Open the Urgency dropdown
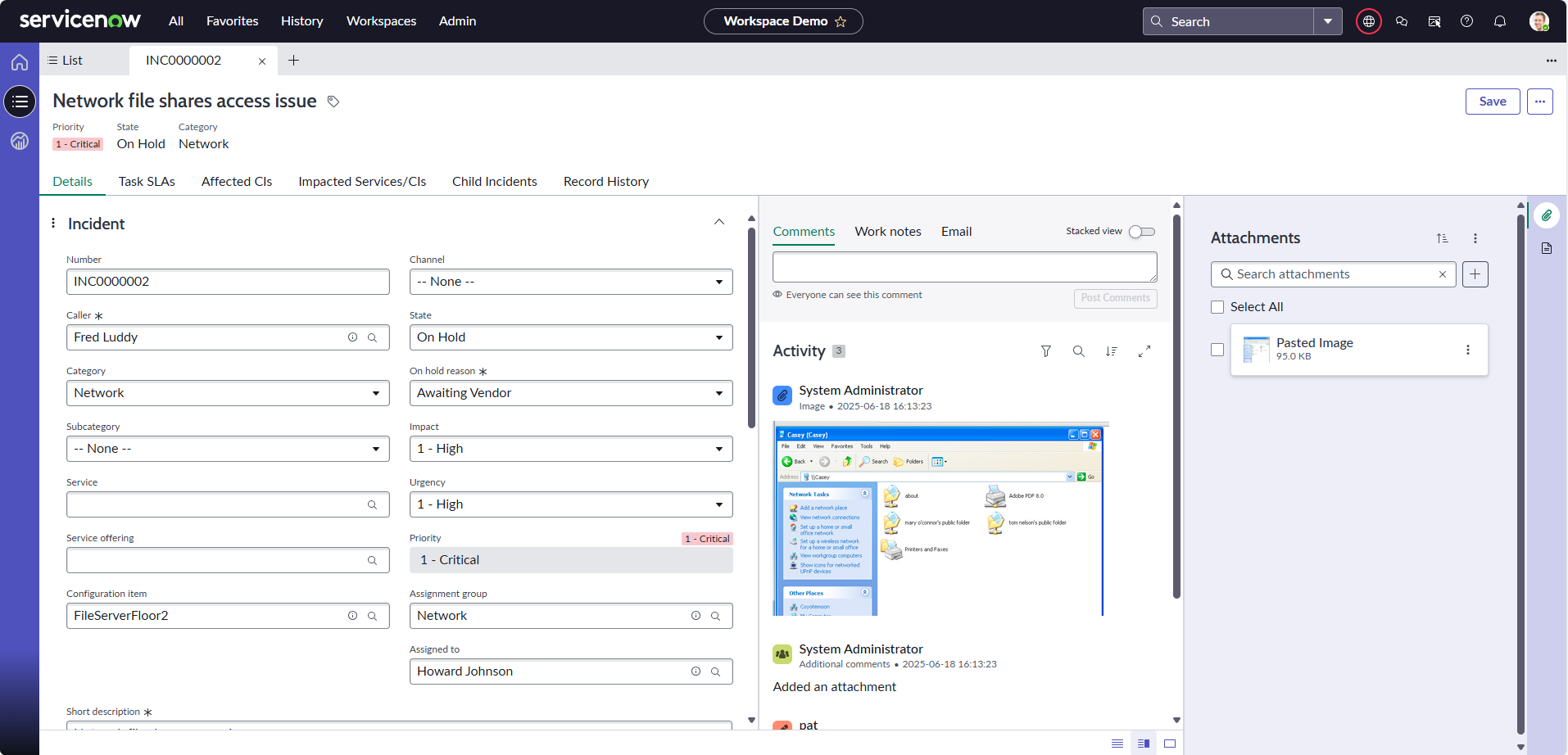Image resolution: width=1568 pixels, height=755 pixels. click(570, 504)
